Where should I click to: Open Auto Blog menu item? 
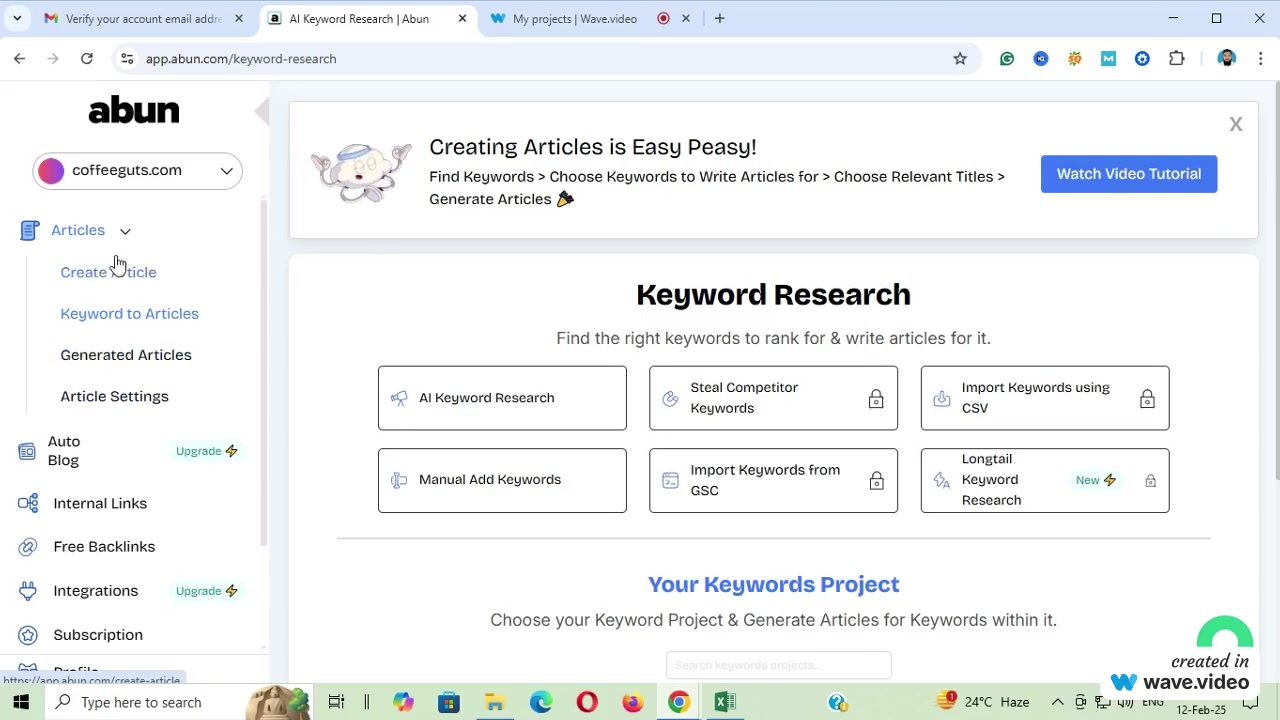point(63,451)
